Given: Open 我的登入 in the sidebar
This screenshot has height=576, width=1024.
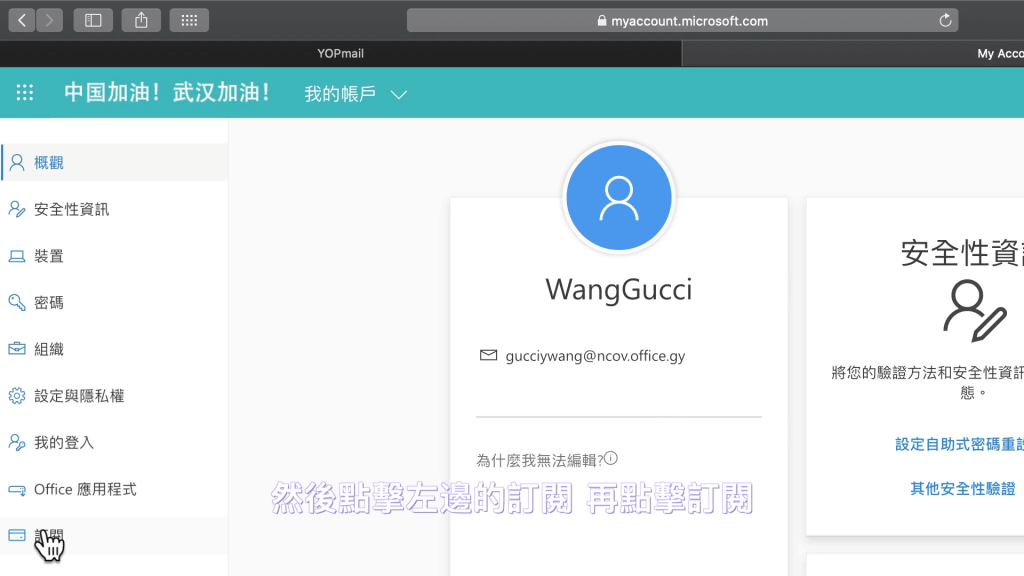Looking at the screenshot, I should click(x=114, y=443).
